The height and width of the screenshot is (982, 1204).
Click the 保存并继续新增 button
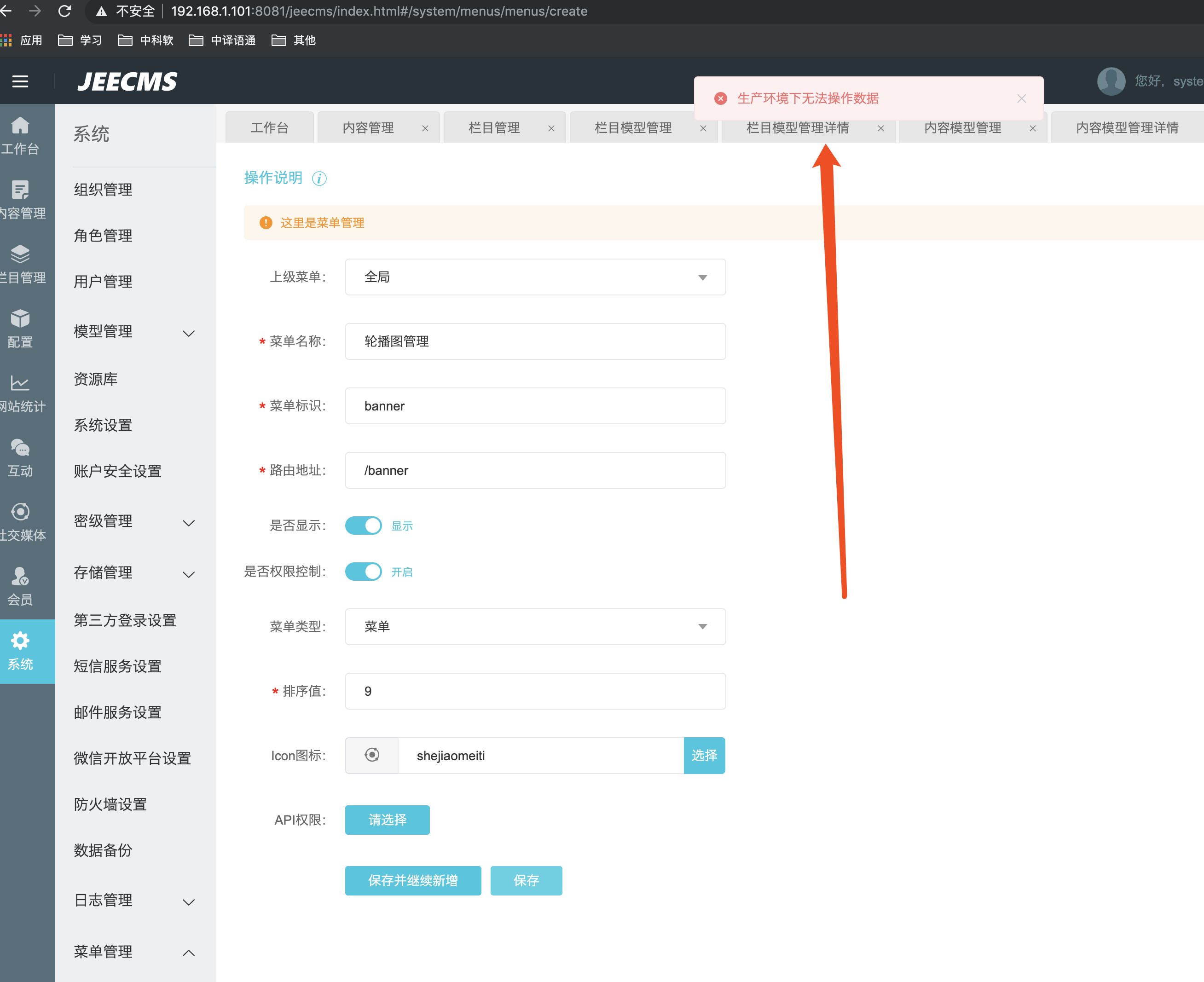pos(412,881)
